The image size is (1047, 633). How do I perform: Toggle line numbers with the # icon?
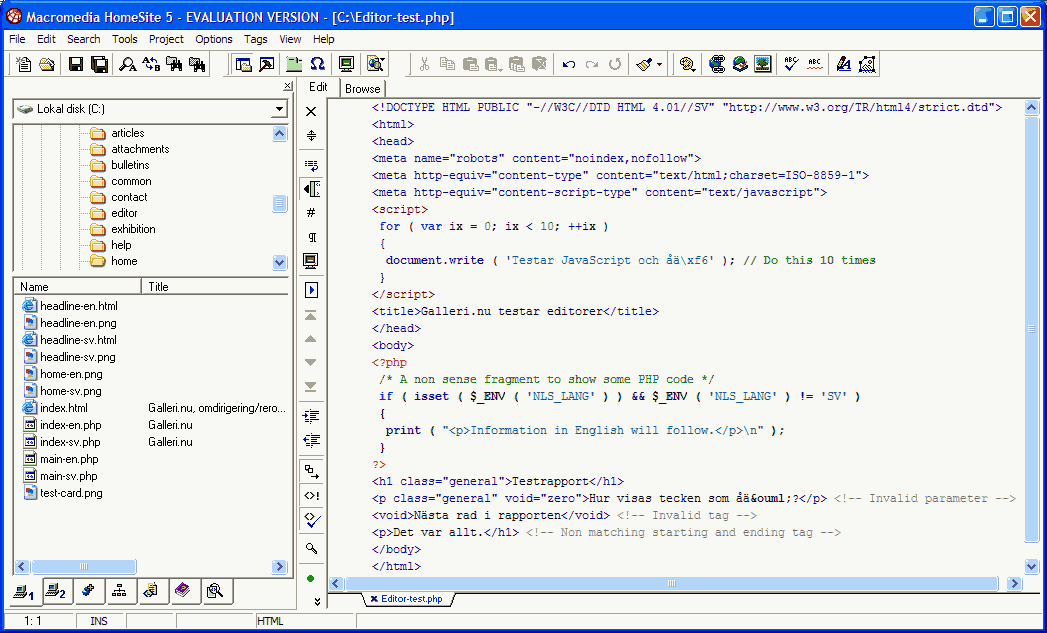tap(311, 213)
